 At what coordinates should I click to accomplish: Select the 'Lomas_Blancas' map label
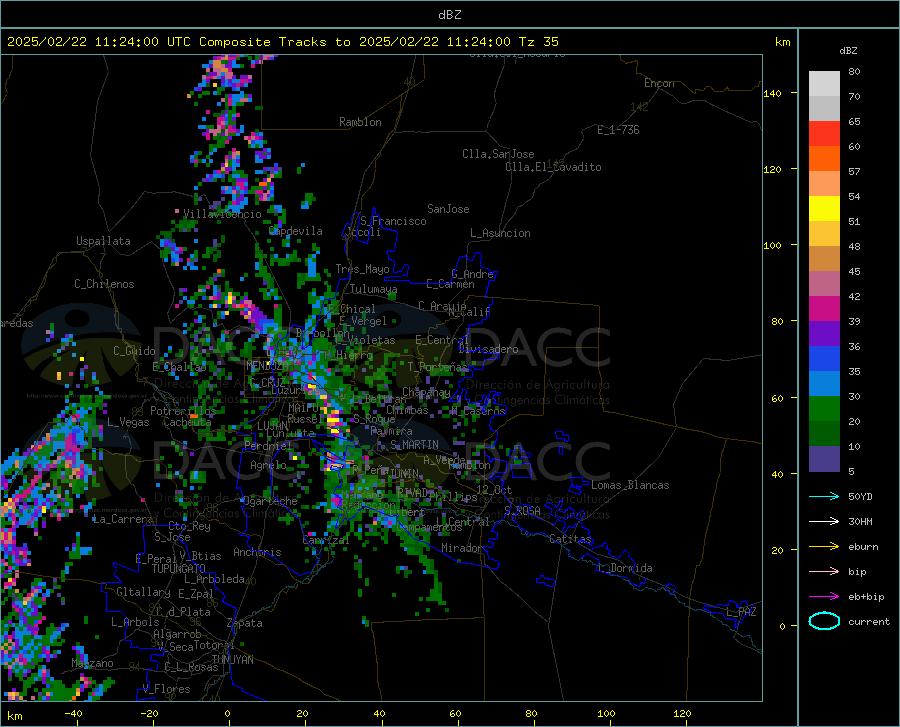[x=630, y=485]
